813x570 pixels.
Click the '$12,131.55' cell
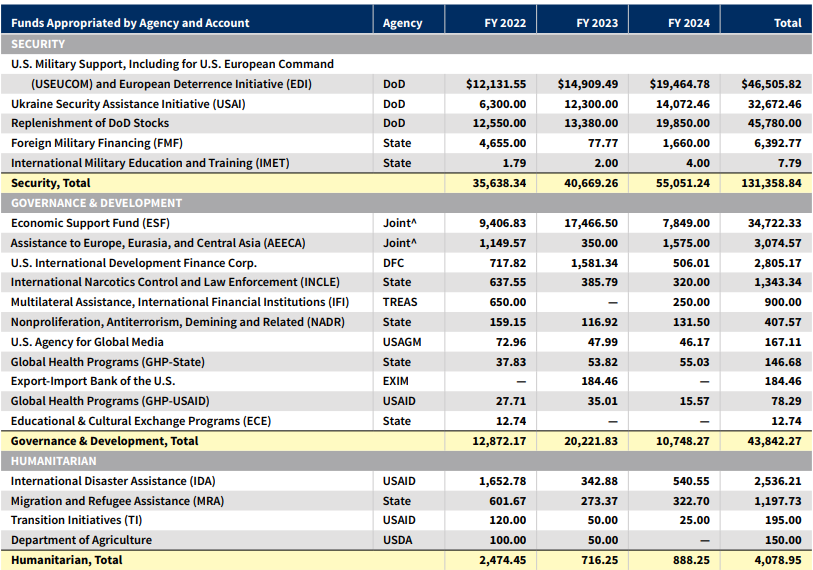coord(496,84)
